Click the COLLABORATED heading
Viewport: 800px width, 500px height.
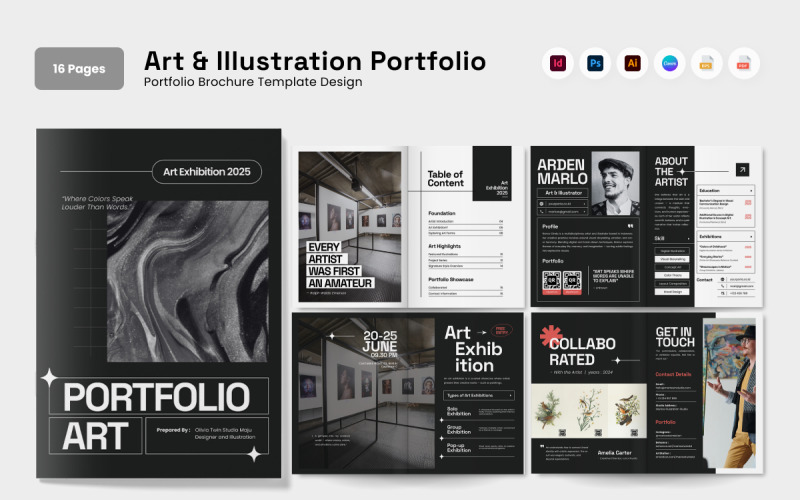[582, 352]
